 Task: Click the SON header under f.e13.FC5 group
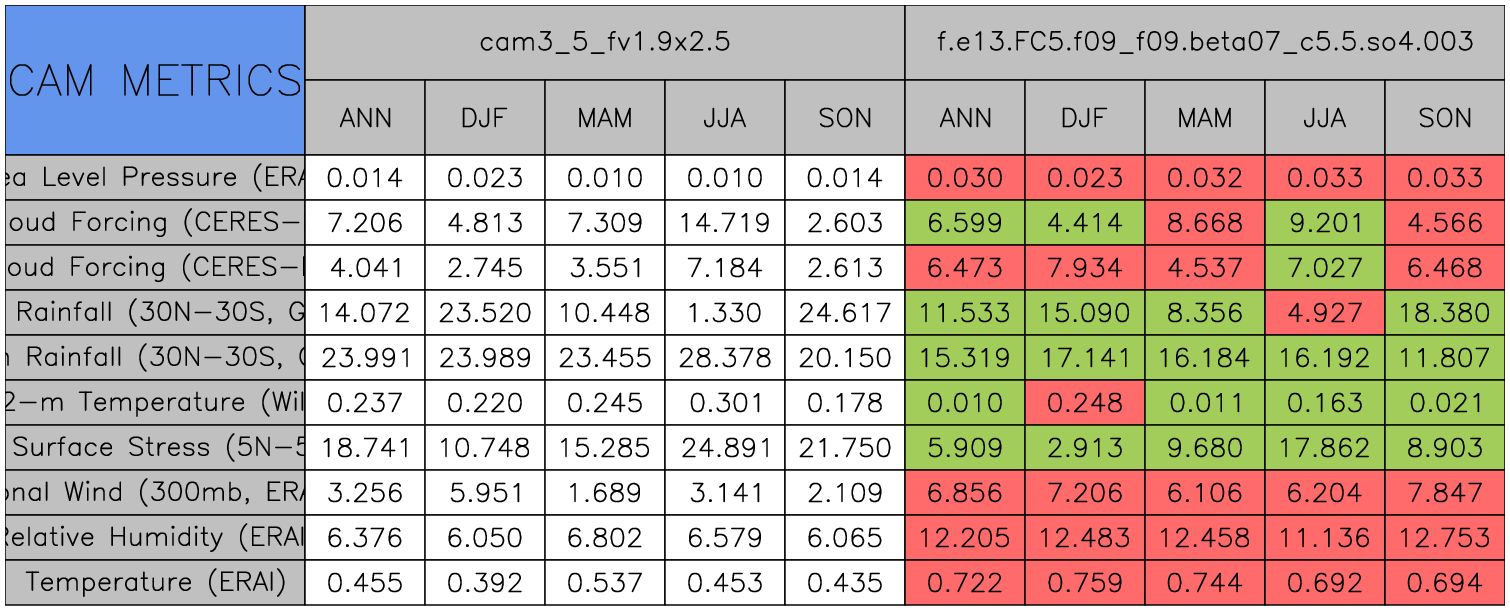pos(1444,118)
